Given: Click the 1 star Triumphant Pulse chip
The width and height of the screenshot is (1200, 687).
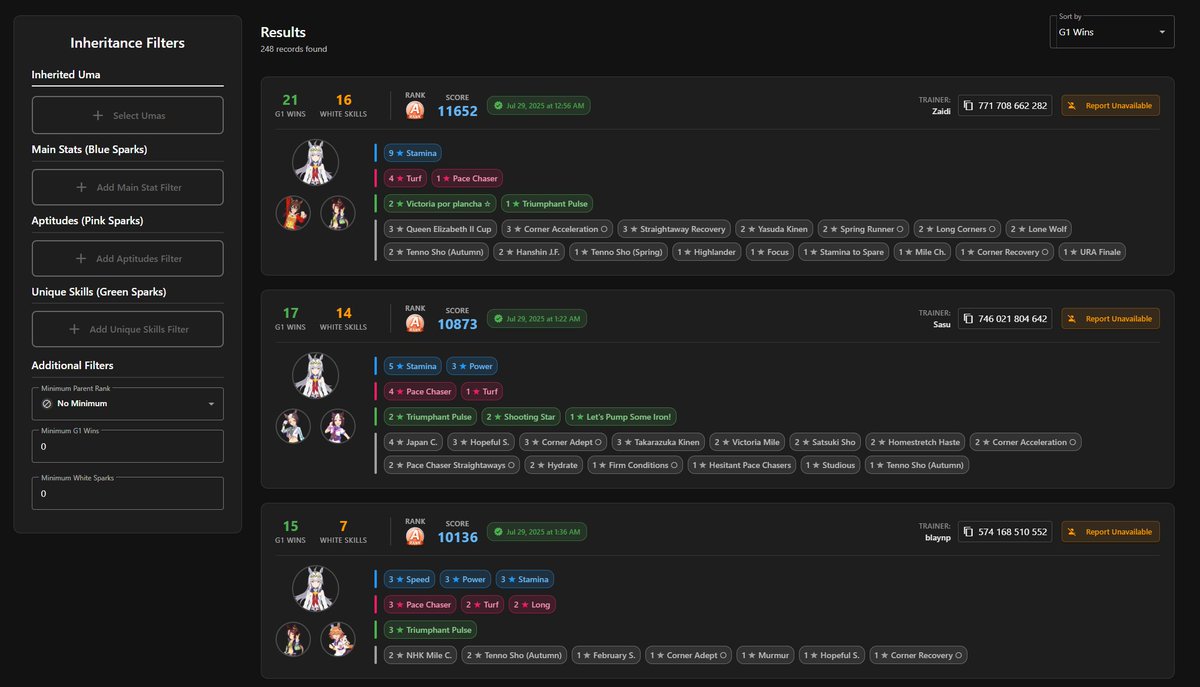Looking at the screenshot, I should pyautogui.click(x=547, y=203).
